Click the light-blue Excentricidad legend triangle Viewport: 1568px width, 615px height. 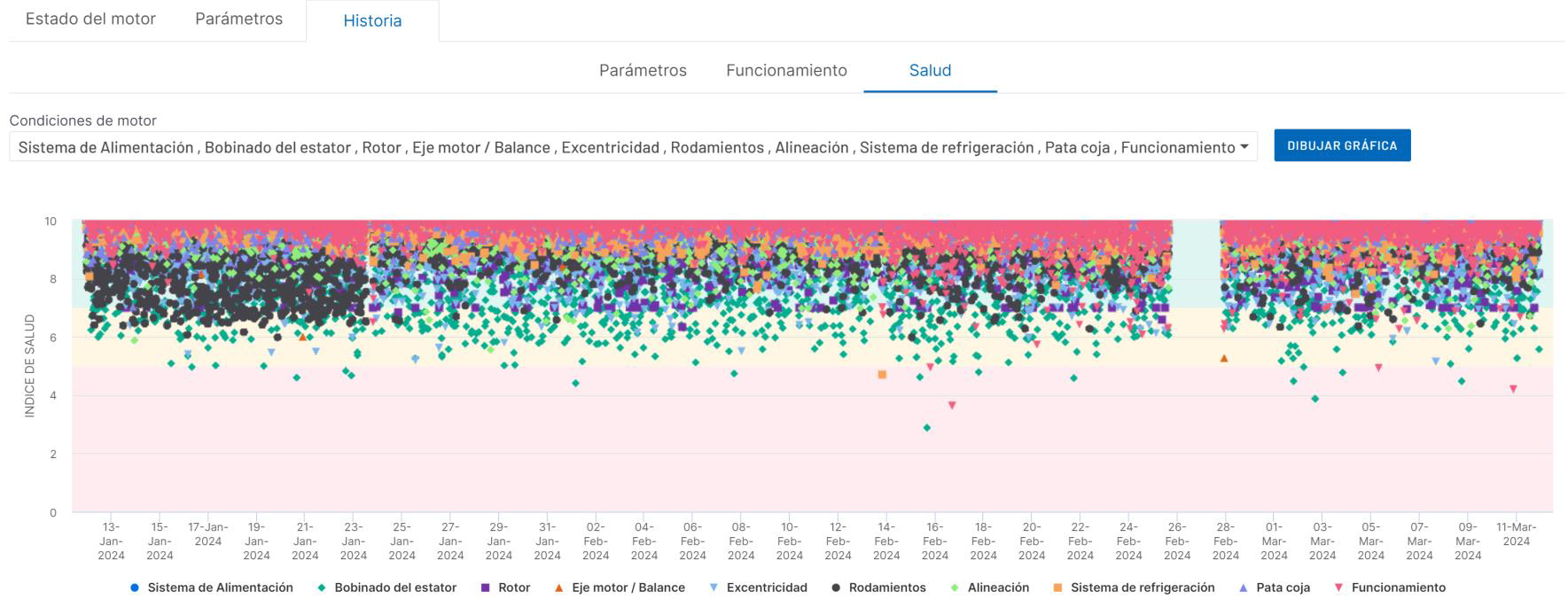click(x=714, y=588)
